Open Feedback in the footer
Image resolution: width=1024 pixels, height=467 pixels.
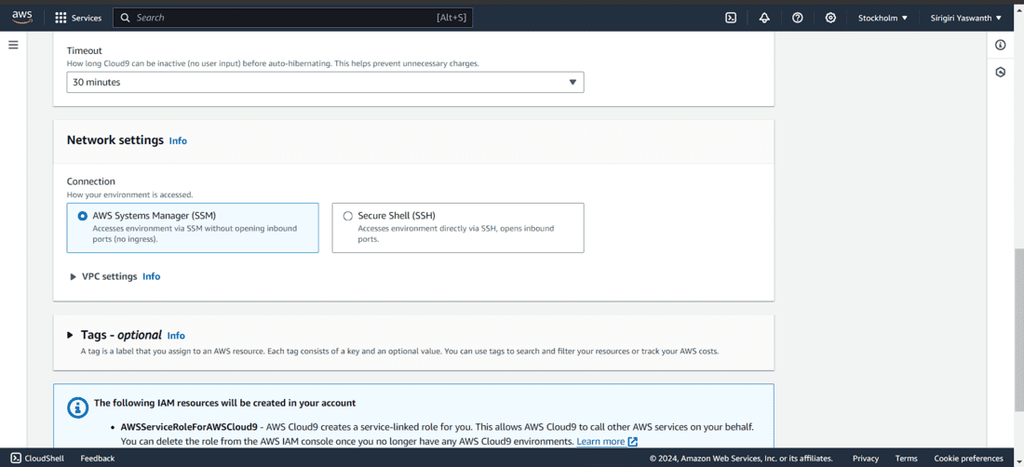(97, 458)
